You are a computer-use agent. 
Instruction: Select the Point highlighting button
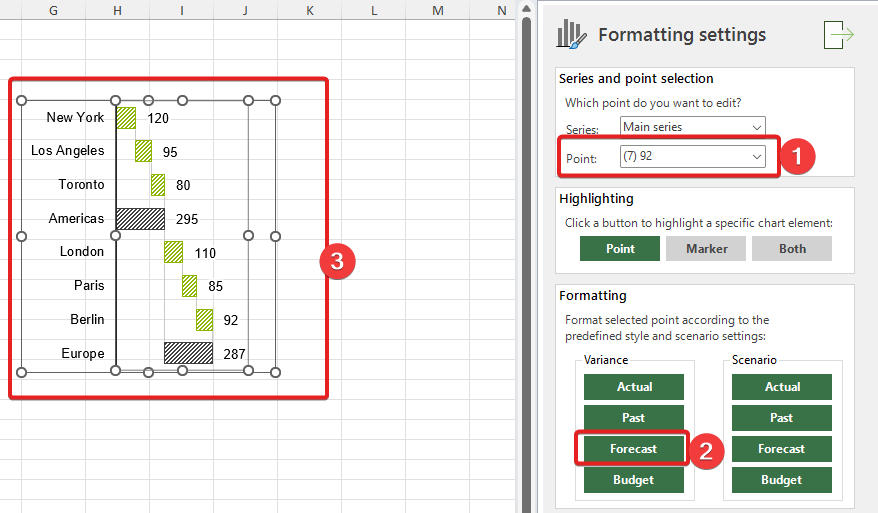[x=619, y=249]
